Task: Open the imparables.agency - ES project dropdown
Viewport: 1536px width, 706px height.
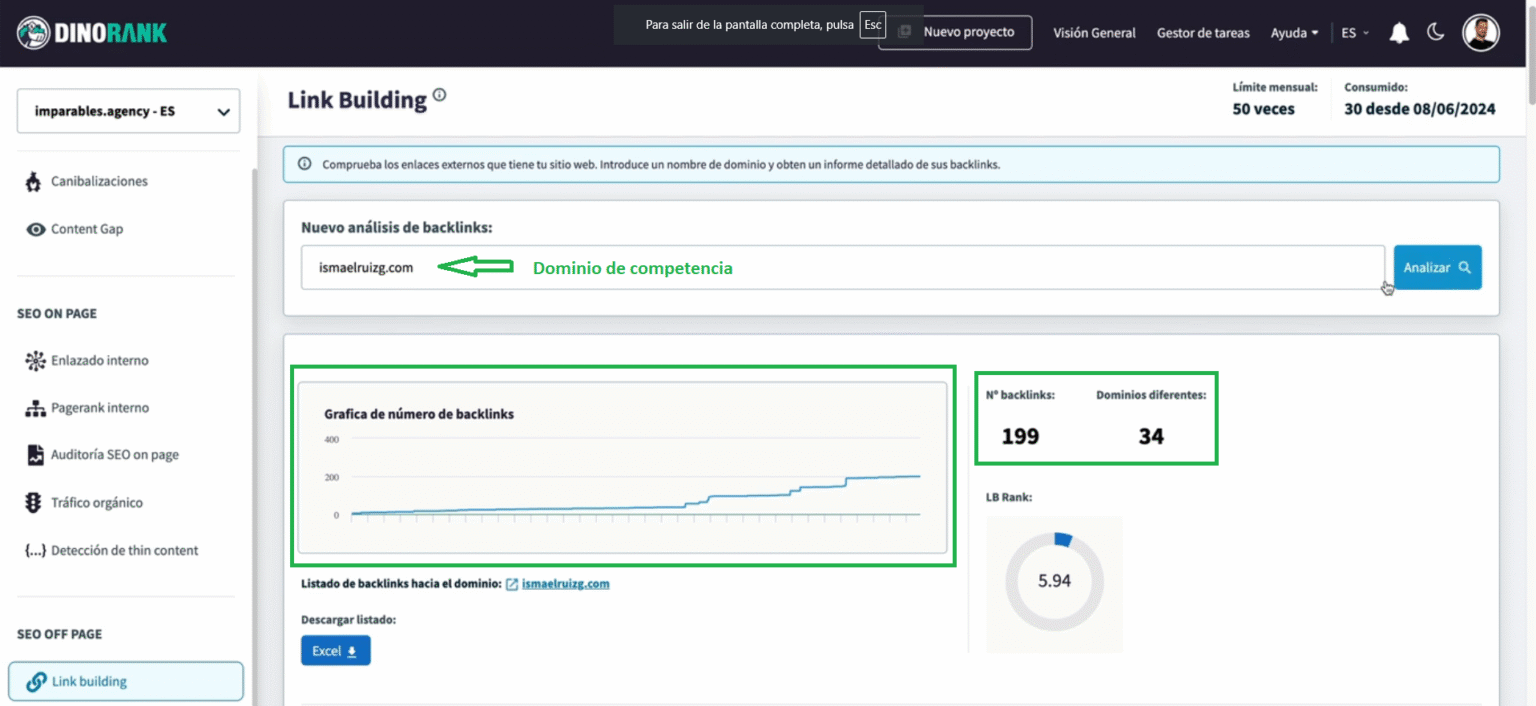Action: tap(128, 111)
